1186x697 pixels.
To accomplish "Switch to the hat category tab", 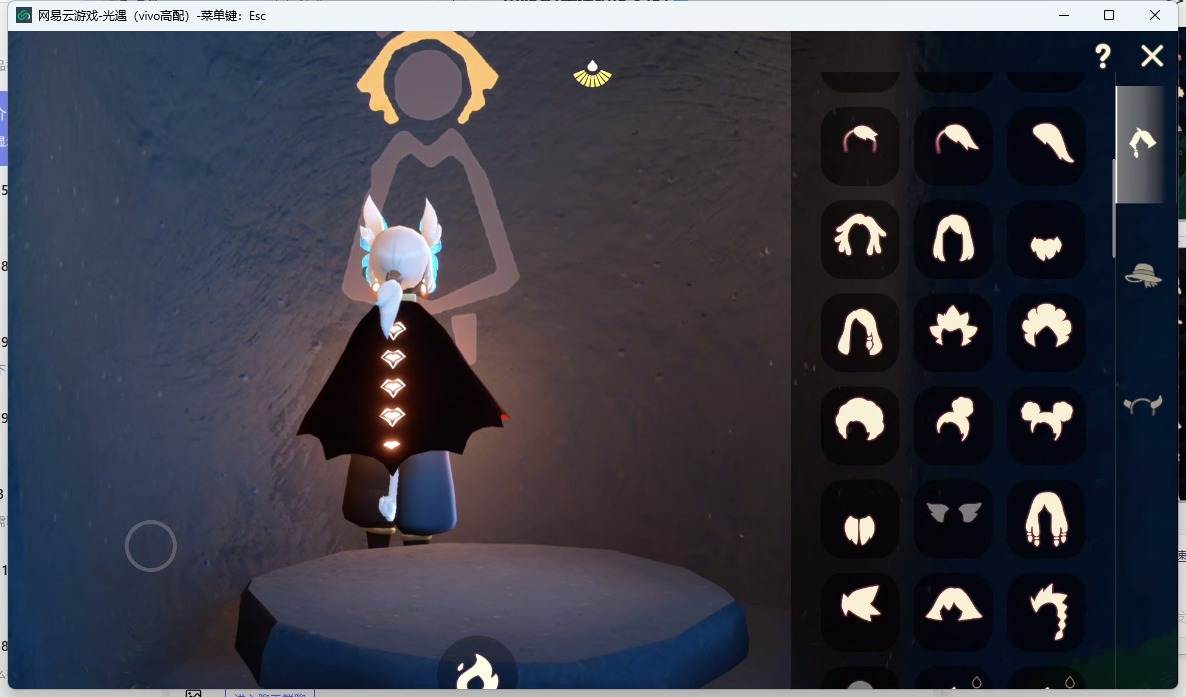I will (1143, 275).
